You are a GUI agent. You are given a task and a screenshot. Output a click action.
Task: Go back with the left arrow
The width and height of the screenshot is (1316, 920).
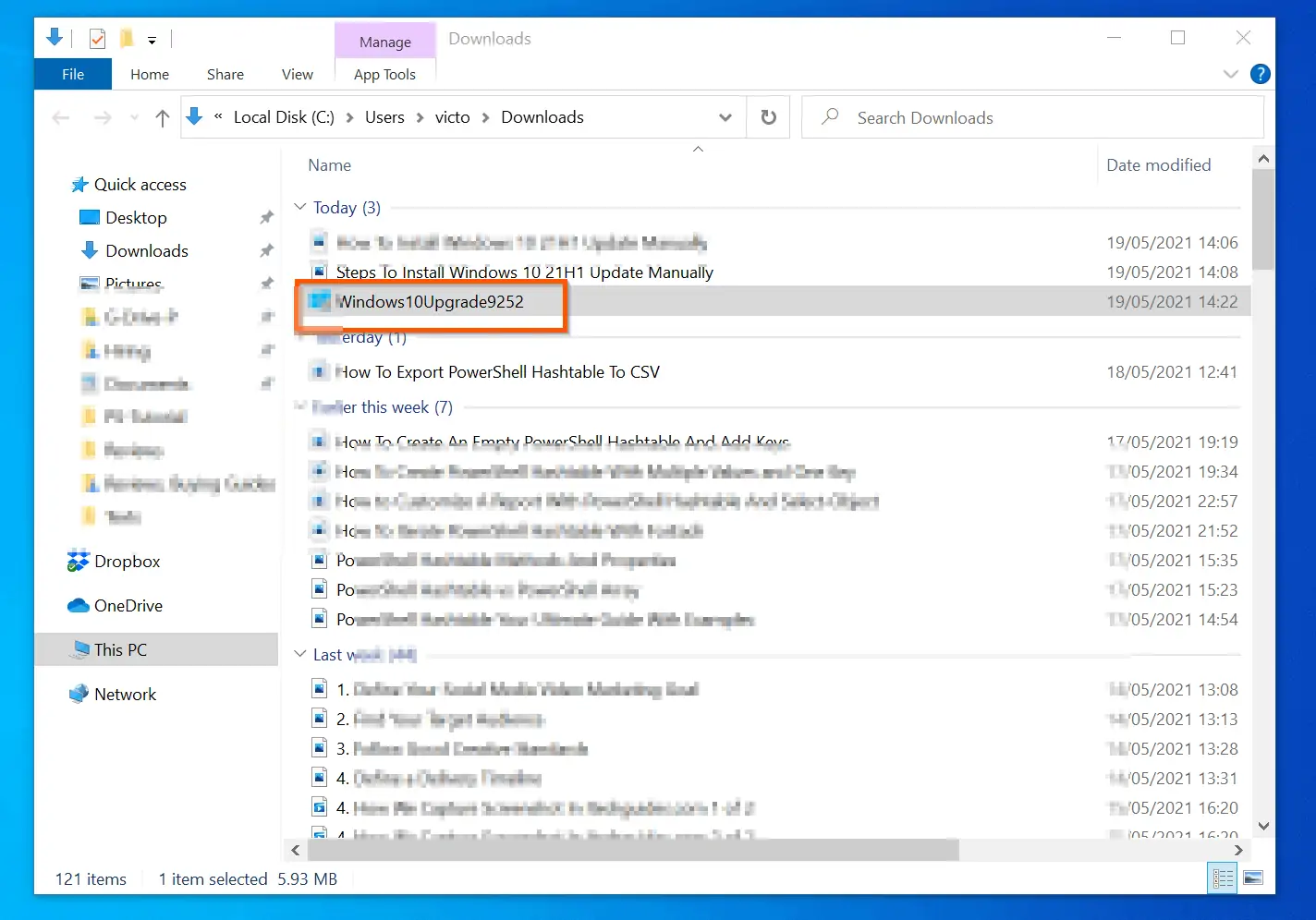pyautogui.click(x=62, y=117)
